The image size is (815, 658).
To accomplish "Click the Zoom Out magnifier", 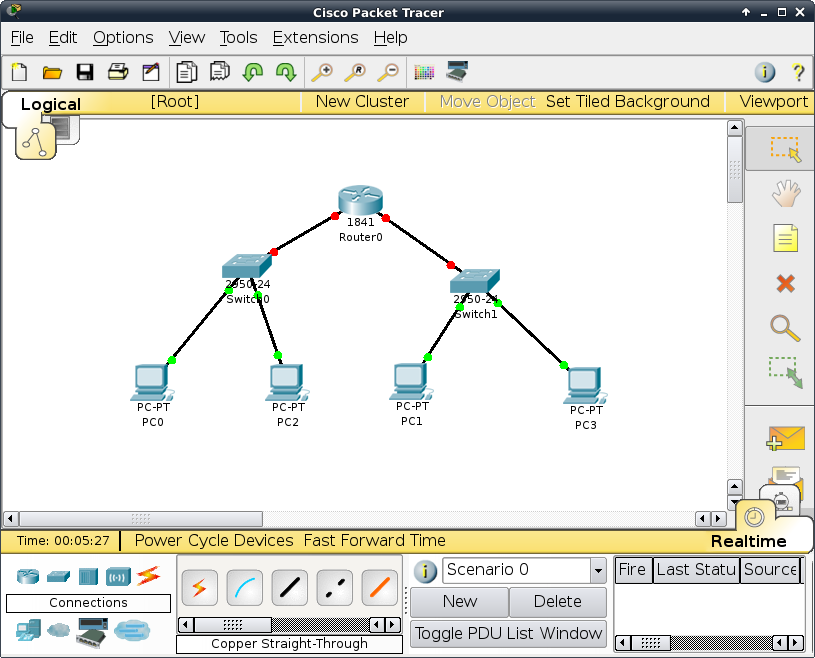I will 388,72.
